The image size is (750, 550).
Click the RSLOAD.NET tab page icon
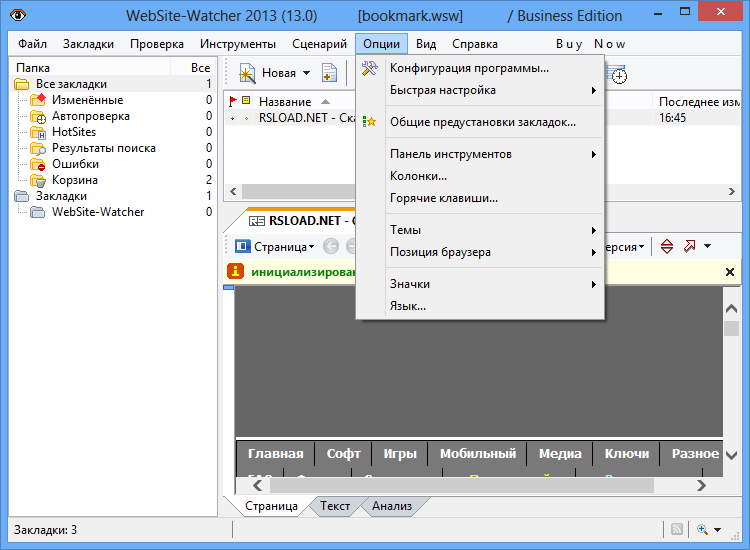(x=257, y=221)
